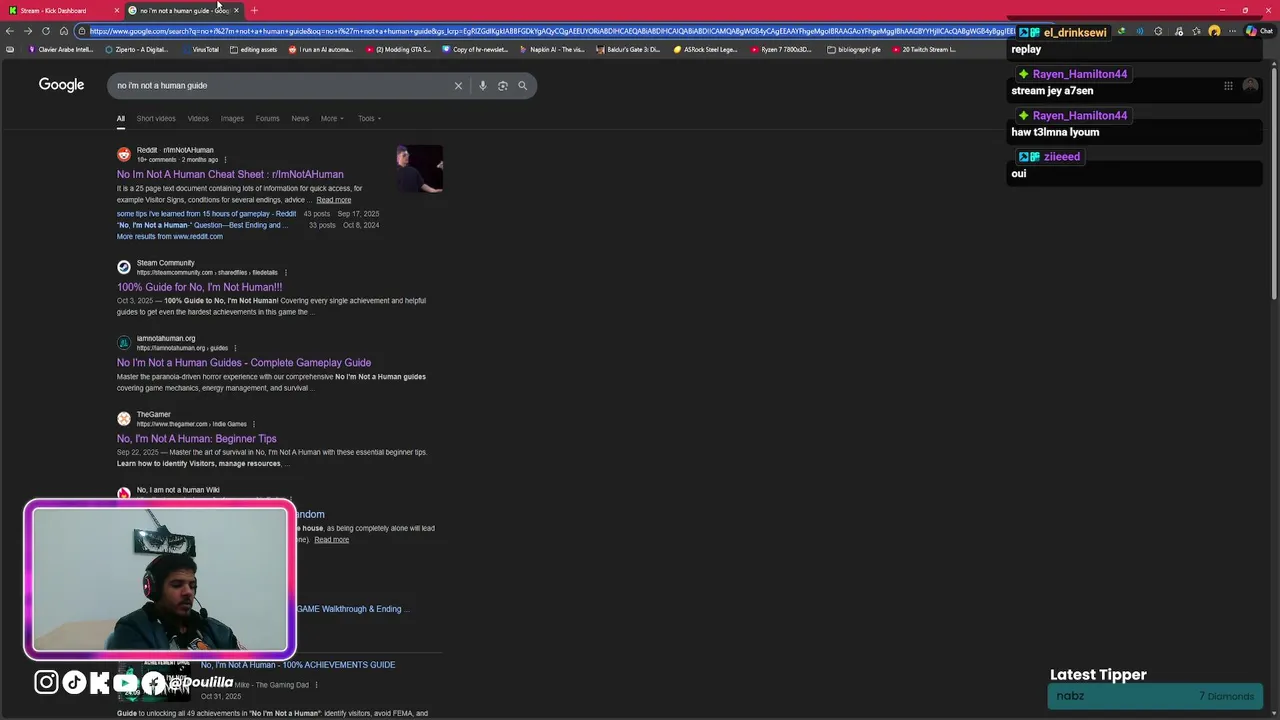Viewport: 1280px width, 720px height.
Task: Click Read more on the Wiki snippet
Action: point(332,540)
